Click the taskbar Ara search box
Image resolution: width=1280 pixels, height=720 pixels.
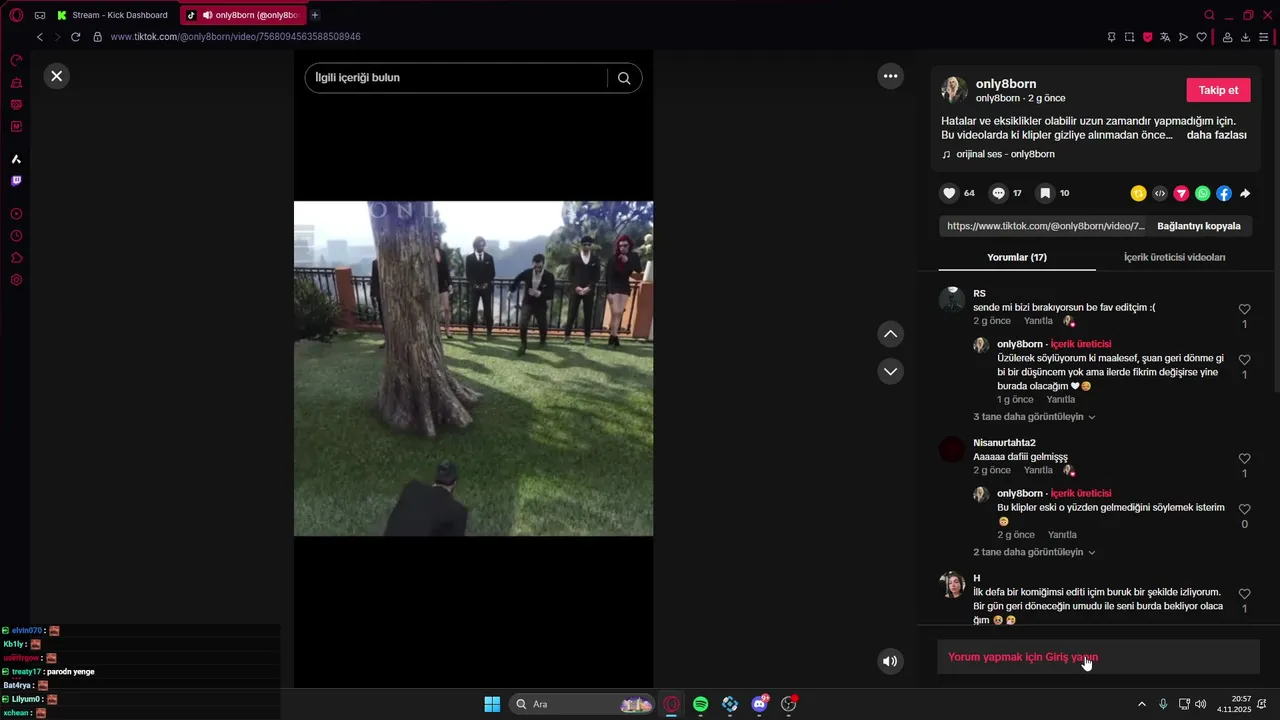583,704
